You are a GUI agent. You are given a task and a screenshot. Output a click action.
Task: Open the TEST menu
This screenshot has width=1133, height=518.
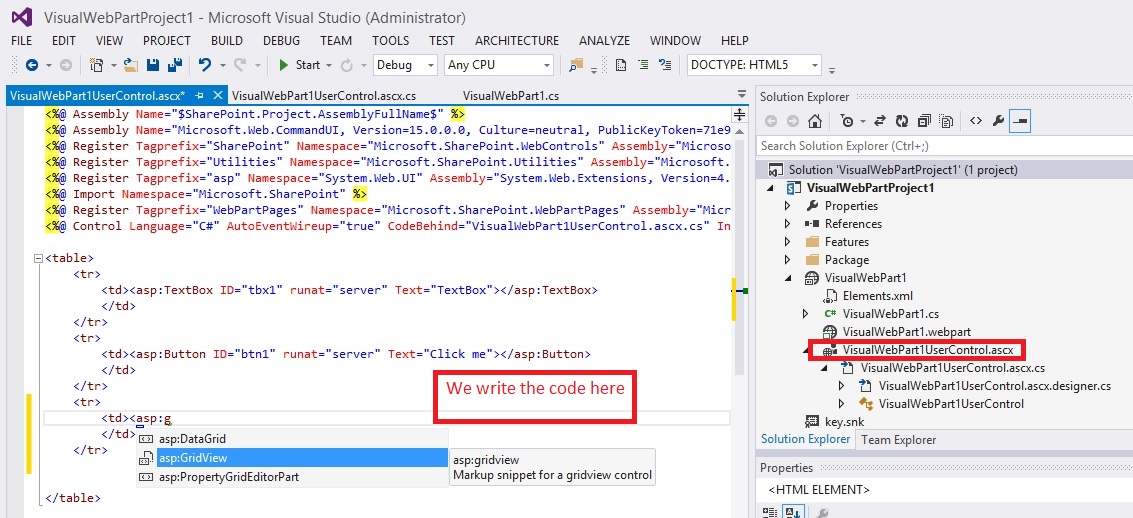point(441,41)
